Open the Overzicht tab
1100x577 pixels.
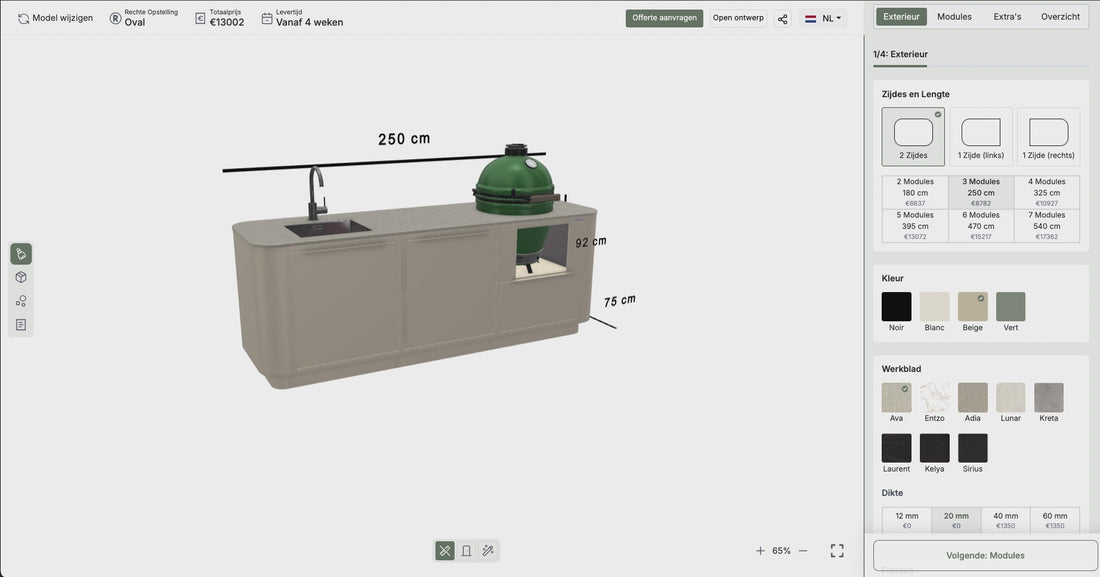point(1060,17)
